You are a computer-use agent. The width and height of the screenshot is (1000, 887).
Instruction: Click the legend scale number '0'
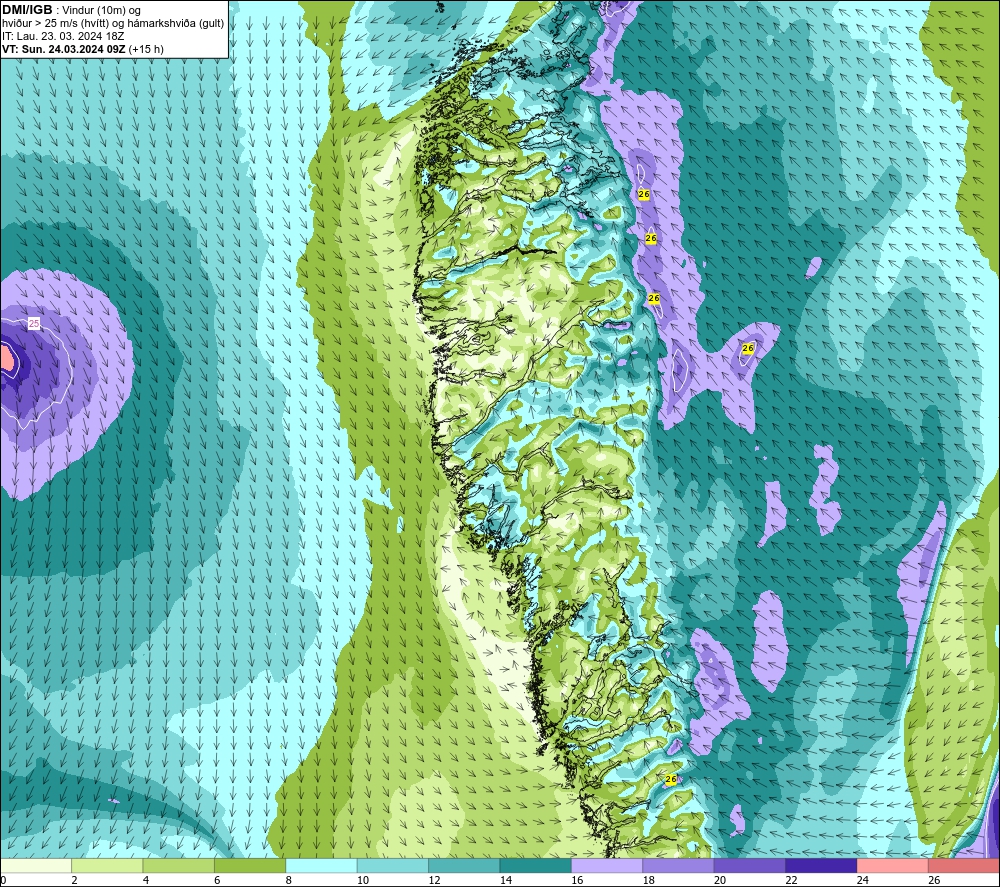3,880
